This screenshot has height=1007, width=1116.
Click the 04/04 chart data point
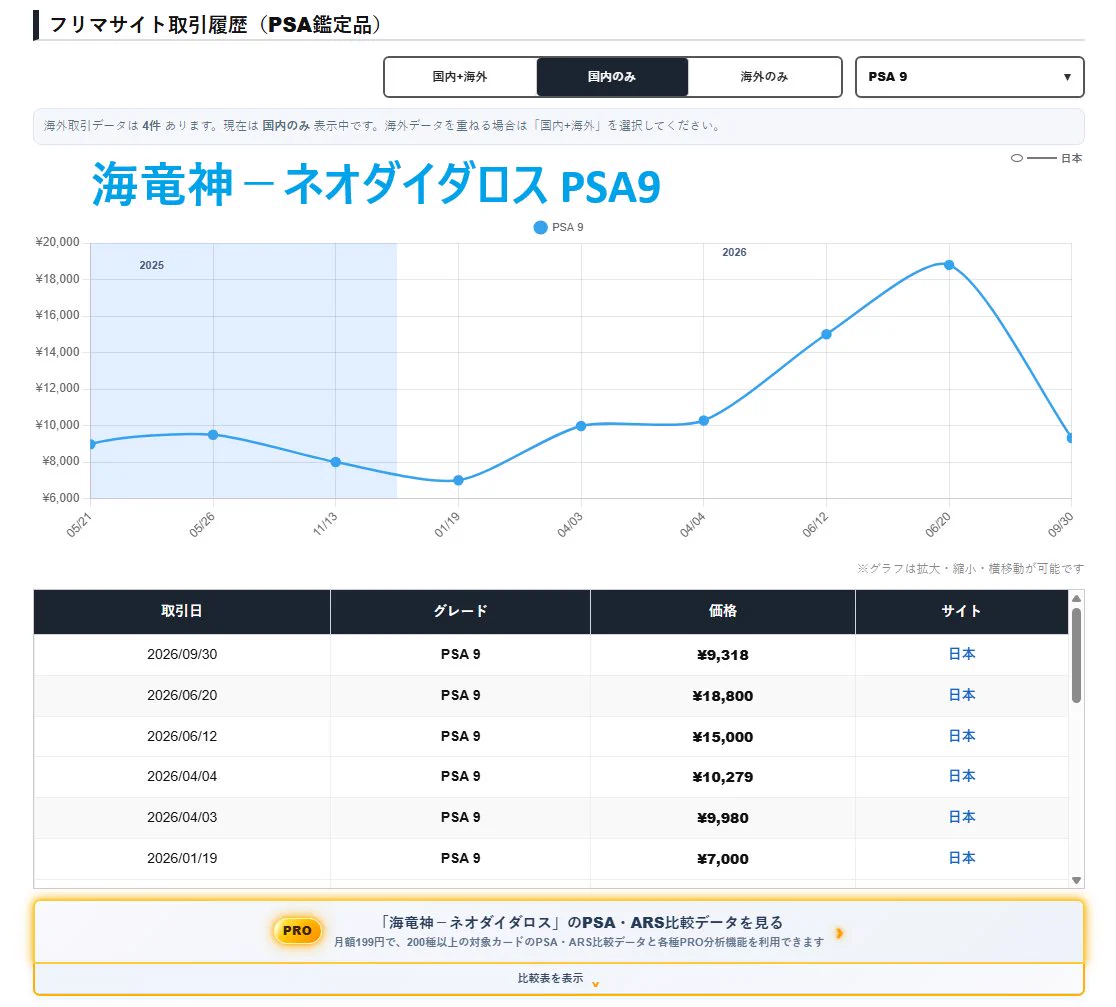[704, 421]
